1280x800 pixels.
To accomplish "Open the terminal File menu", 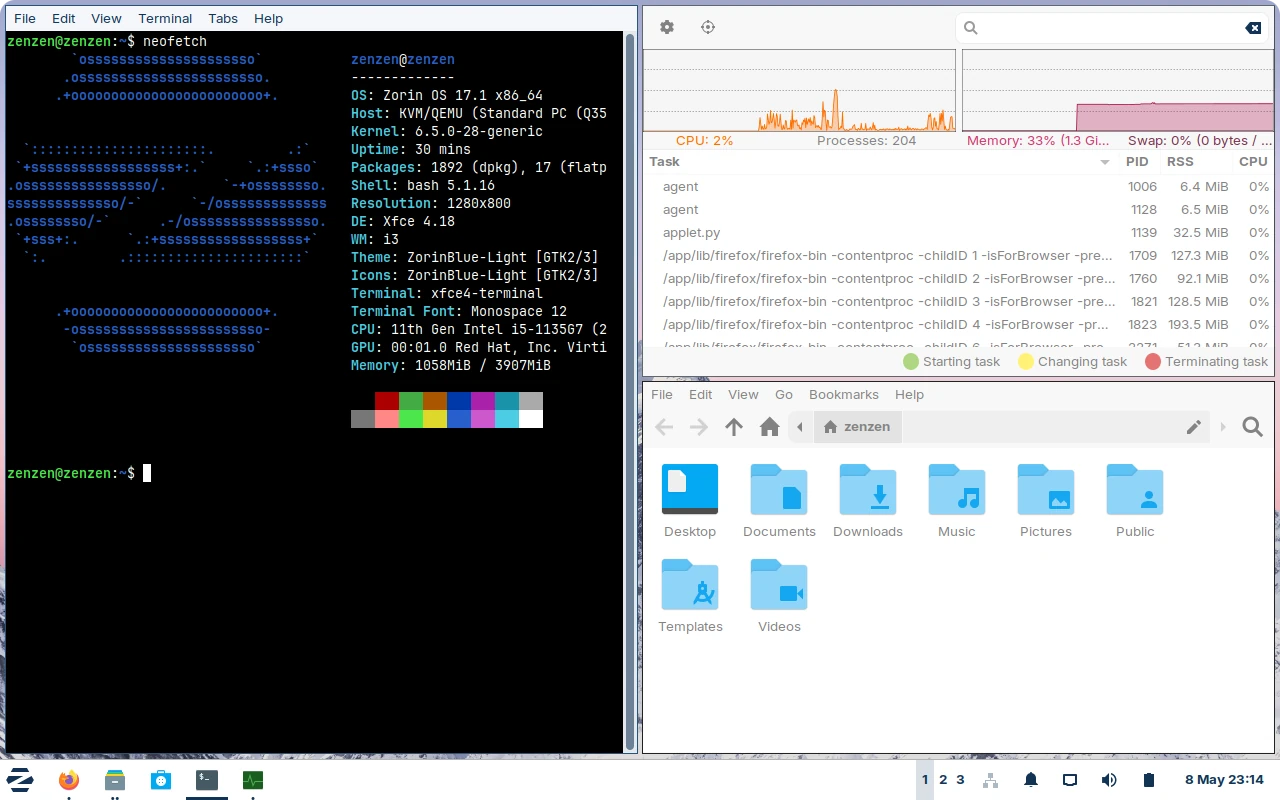I will pos(25,18).
